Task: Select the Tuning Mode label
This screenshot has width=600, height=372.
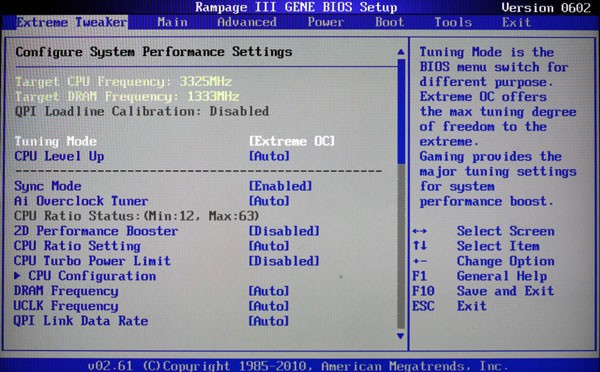Action: pos(55,141)
